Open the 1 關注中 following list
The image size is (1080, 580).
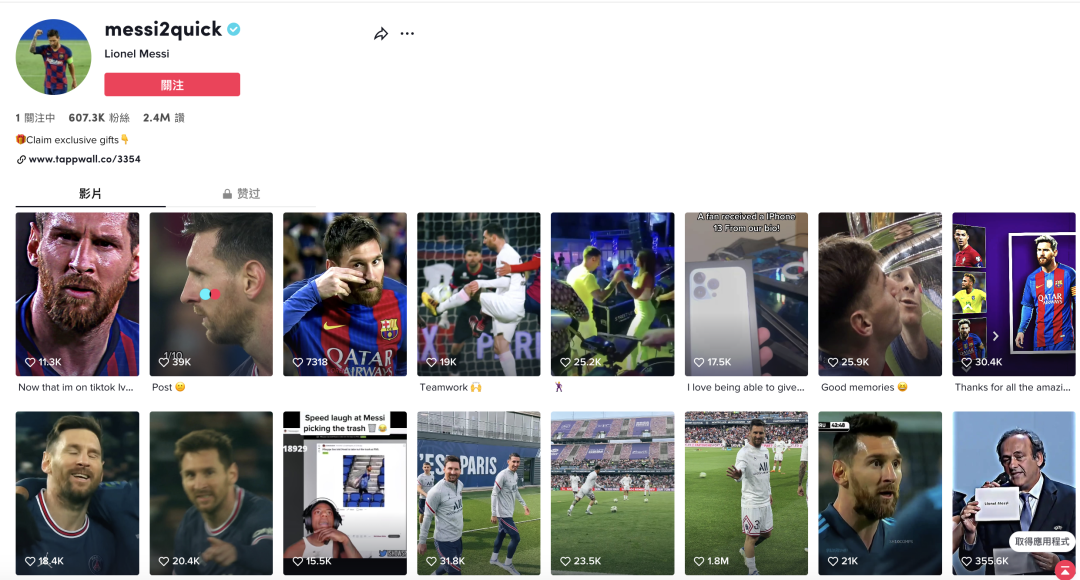(35, 118)
